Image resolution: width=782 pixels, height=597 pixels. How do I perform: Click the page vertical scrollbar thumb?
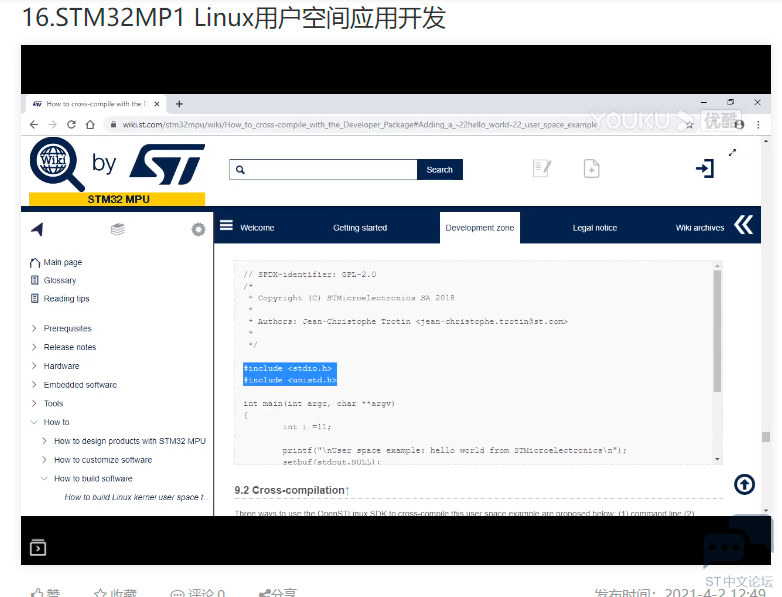(x=766, y=437)
